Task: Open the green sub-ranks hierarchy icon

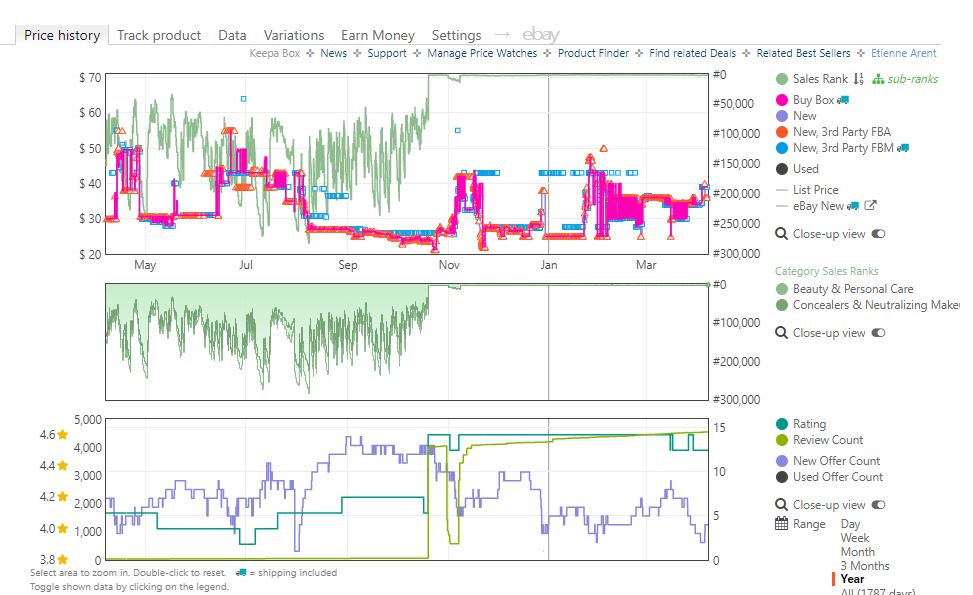Action: tap(878, 79)
